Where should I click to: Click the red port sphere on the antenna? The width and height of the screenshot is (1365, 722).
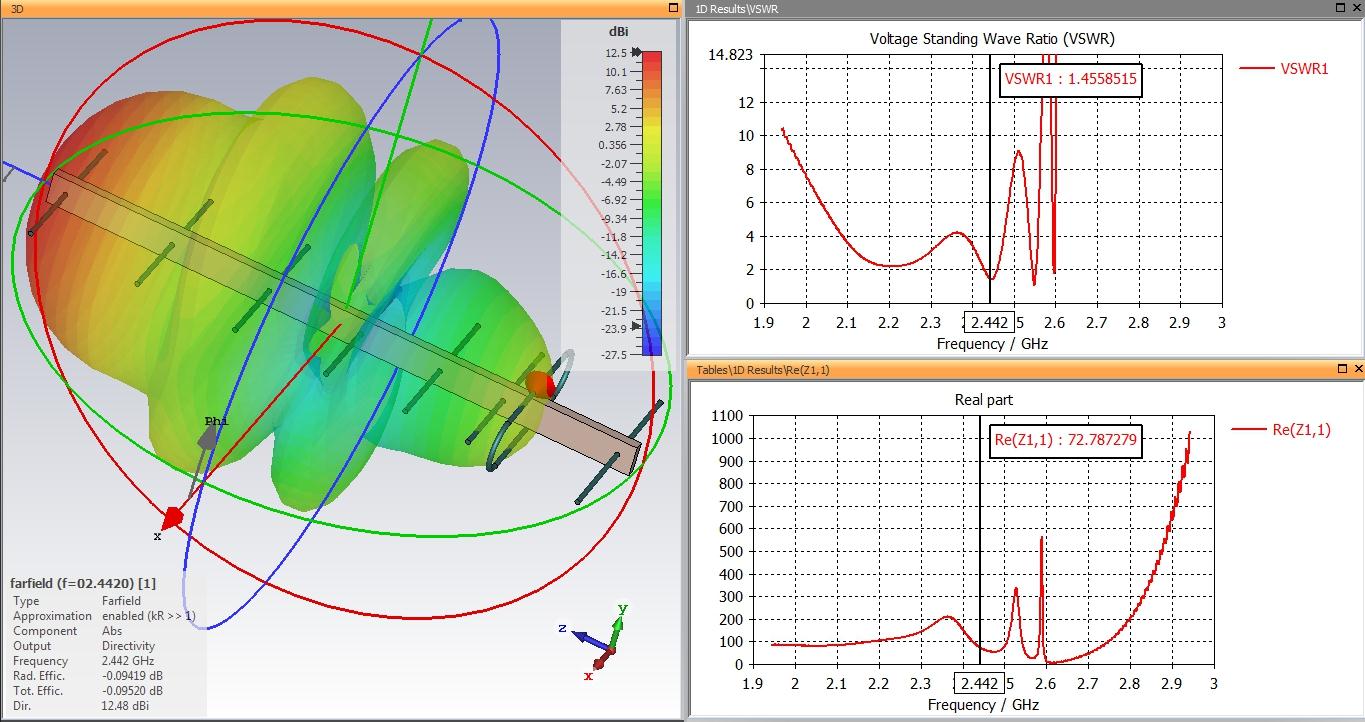(x=540, y=386)
